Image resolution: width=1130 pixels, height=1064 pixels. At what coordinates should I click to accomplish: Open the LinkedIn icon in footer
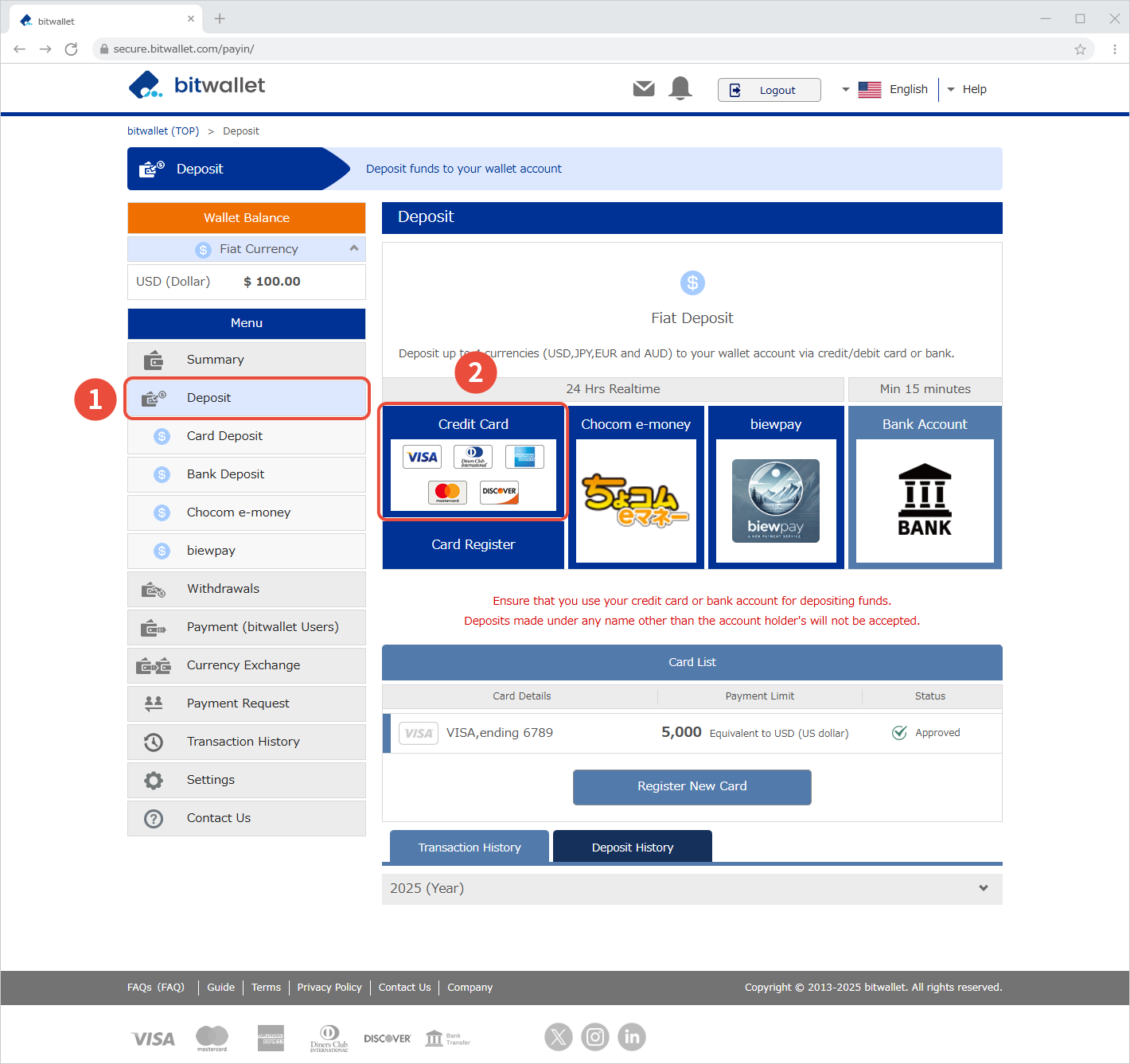point(632,1037)
